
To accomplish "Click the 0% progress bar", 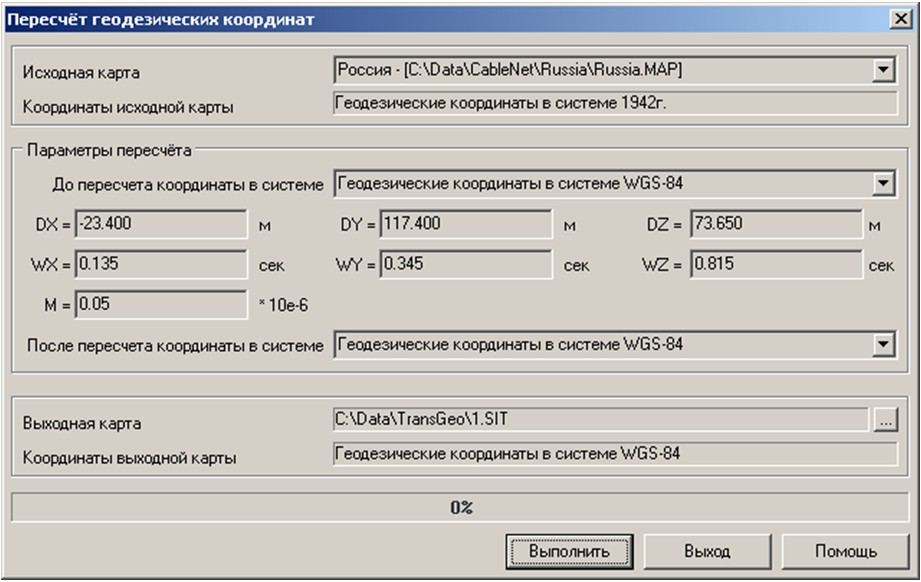I will pyautogui.click(x=460, y=508).
